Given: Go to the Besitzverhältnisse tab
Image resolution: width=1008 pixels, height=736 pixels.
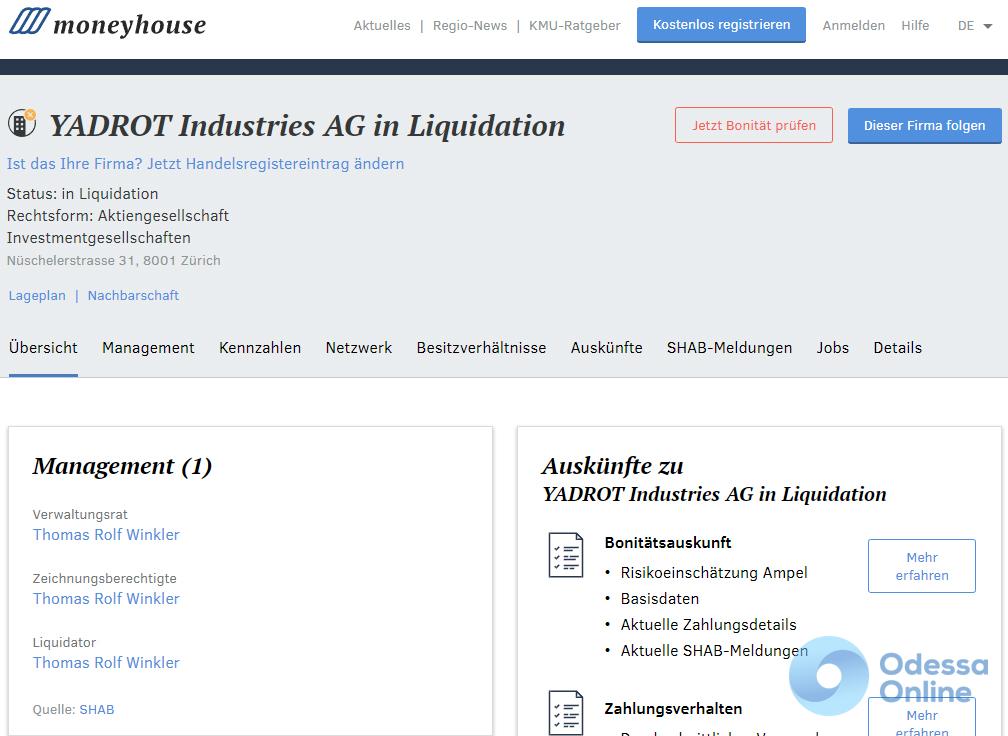Looking at the screenshot, I should click(x=481, y=348).
